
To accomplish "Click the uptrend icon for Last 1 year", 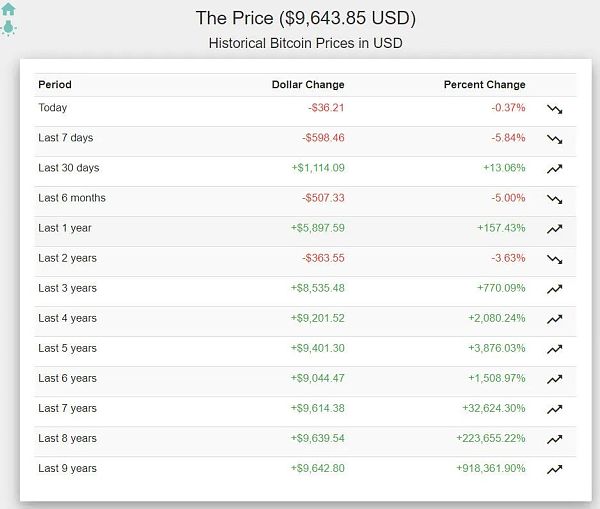I will (x=555, y=229).
